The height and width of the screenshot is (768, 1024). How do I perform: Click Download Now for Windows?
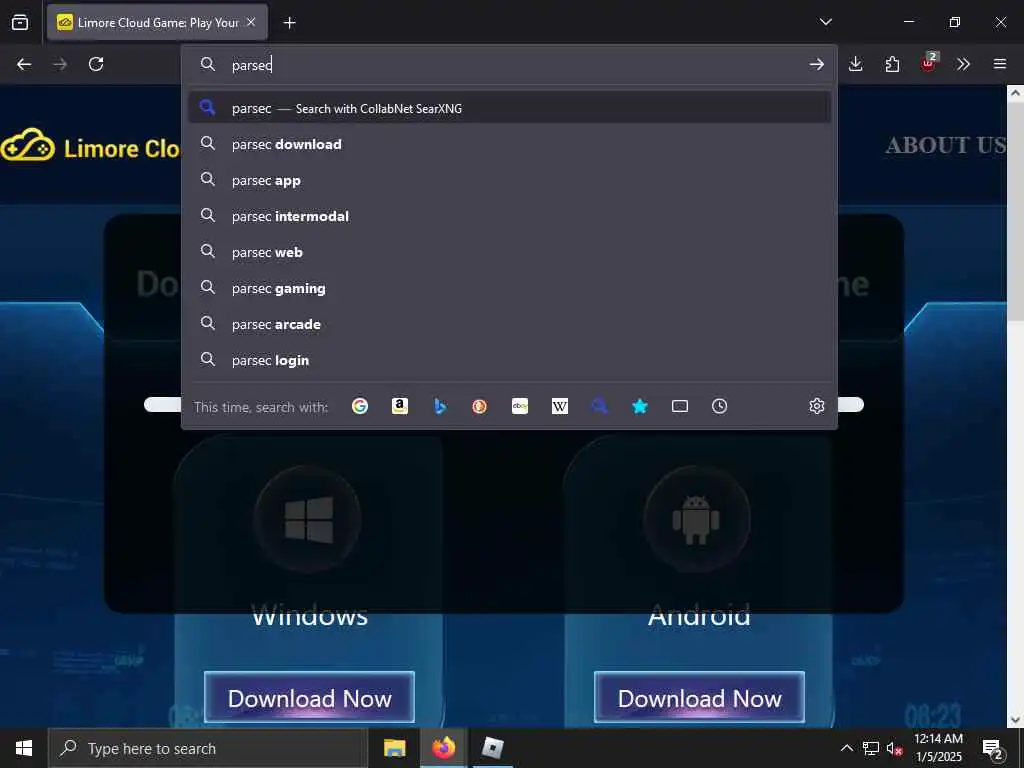tap(310, 697)
